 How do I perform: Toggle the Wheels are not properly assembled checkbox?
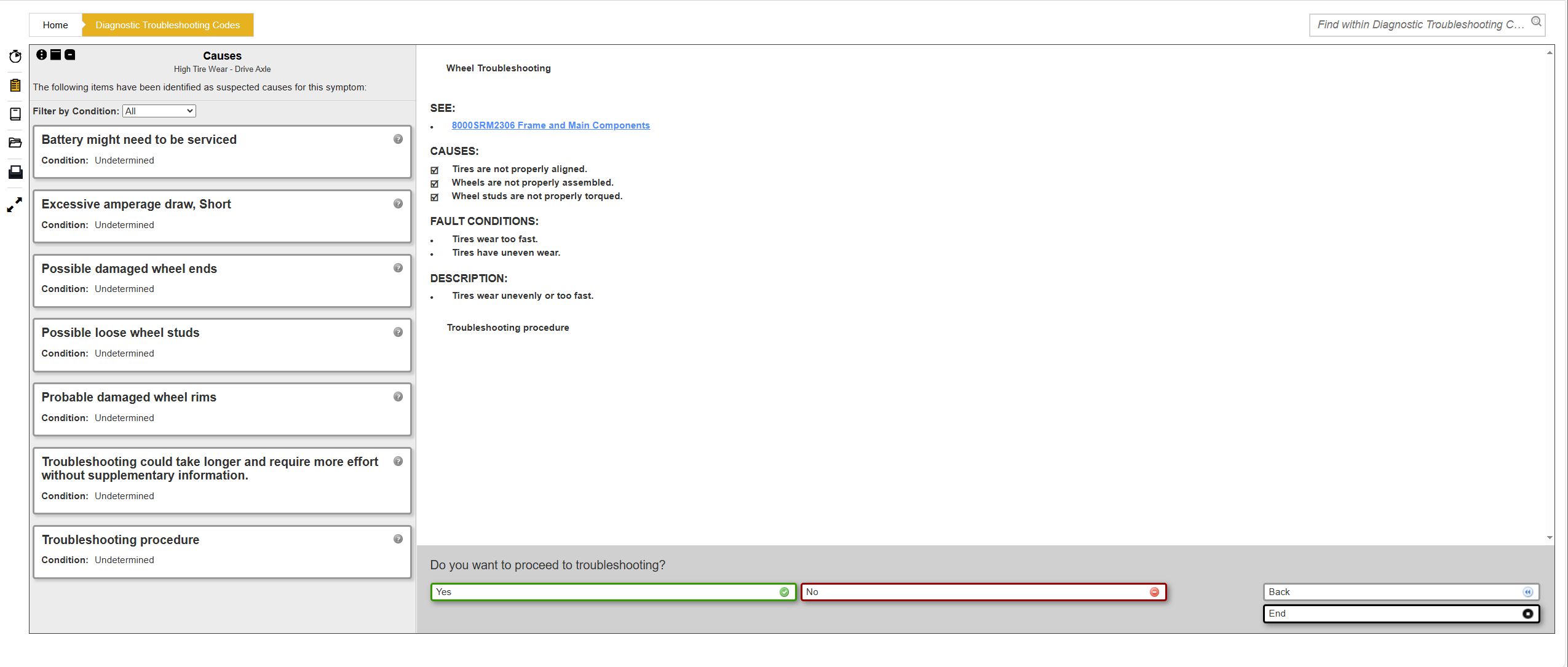pyautogui.click(x=435, y=183)
